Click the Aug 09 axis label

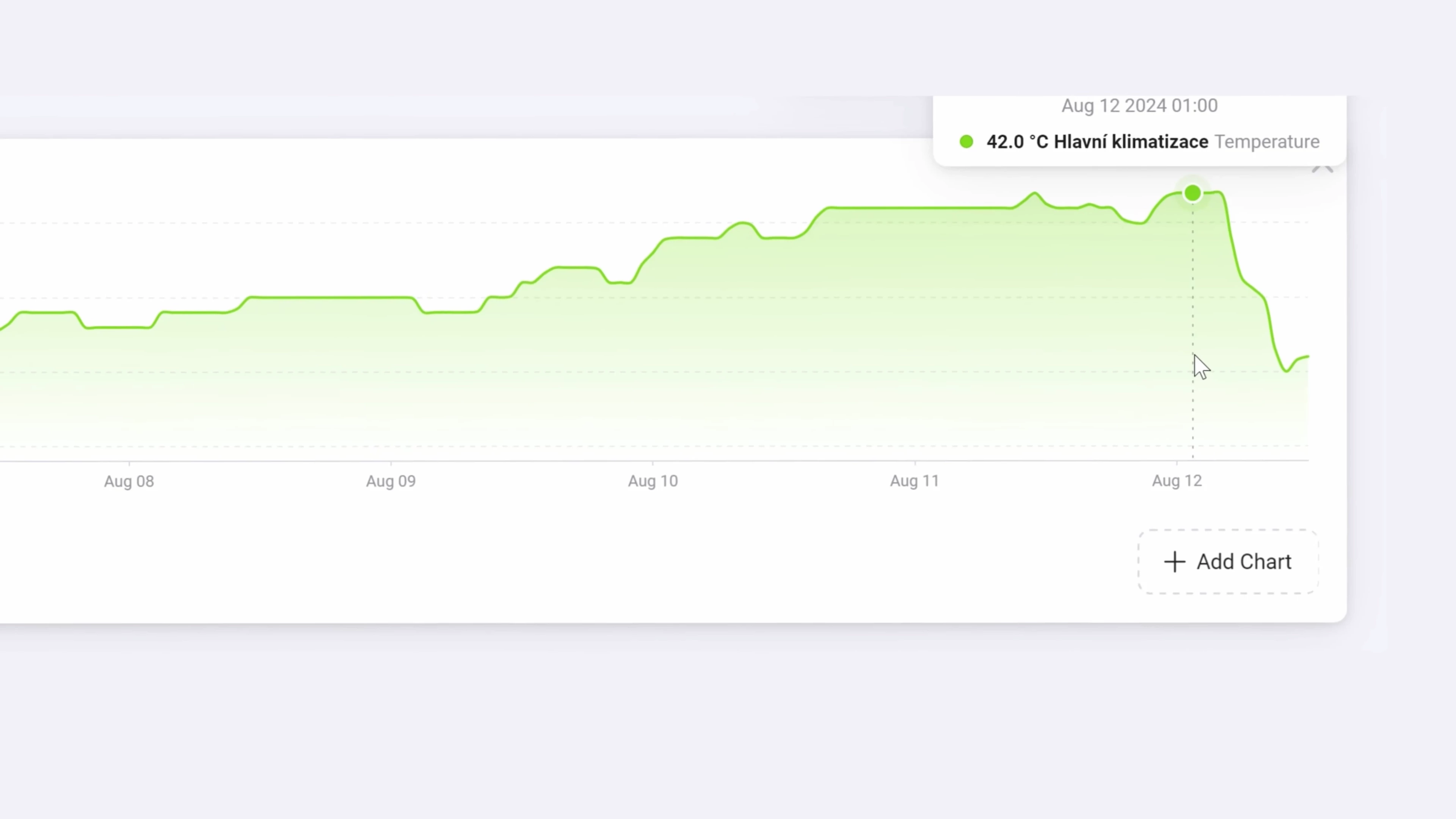(x=391, y=482)
